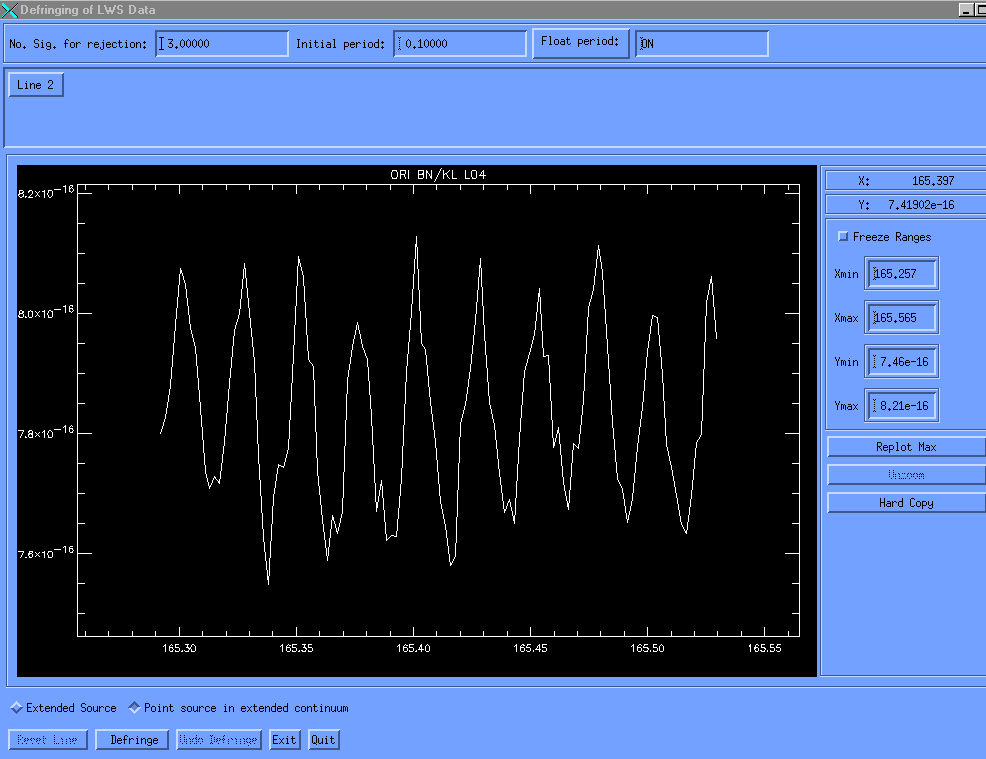Click the X window icon in title bar

[x=9, y=9]
